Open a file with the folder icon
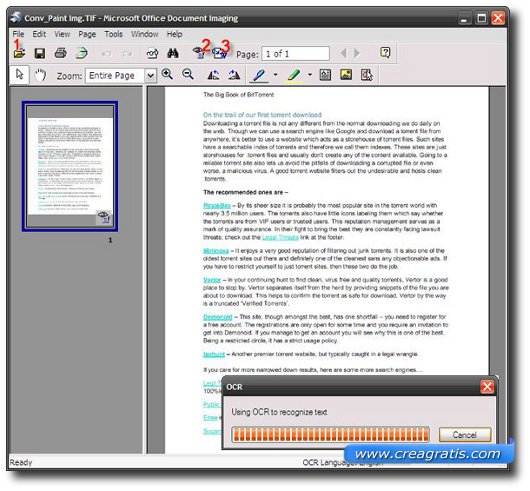 click(x=19, y=53)
